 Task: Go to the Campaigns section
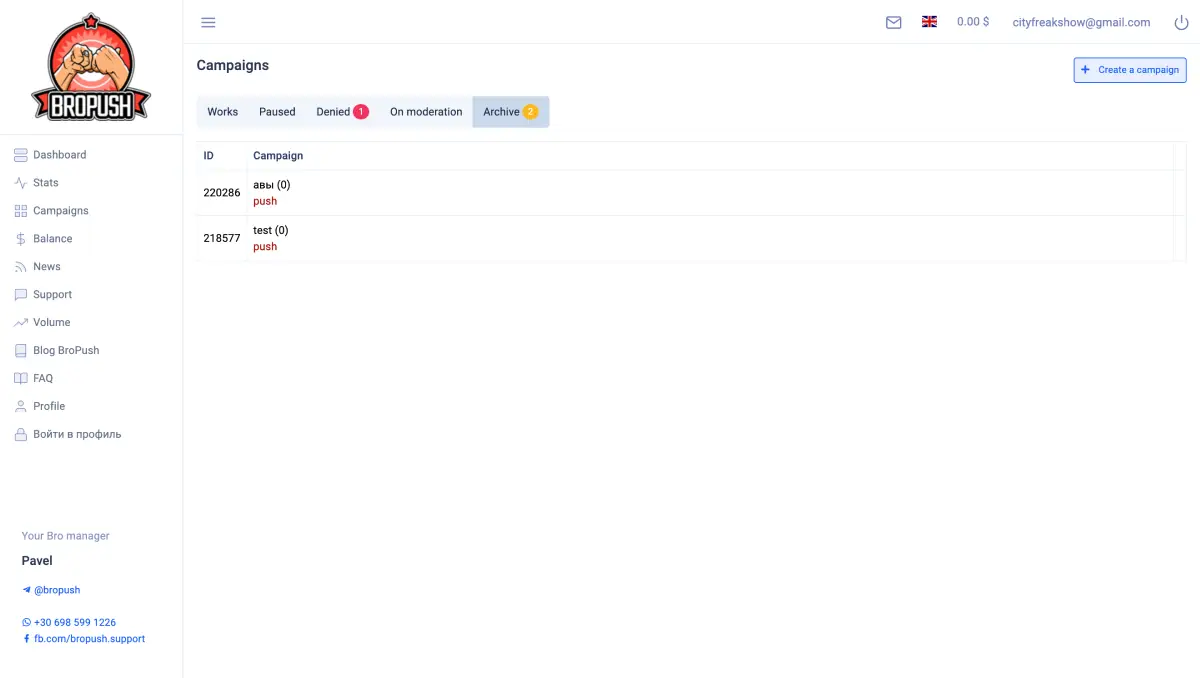(62, 210)
